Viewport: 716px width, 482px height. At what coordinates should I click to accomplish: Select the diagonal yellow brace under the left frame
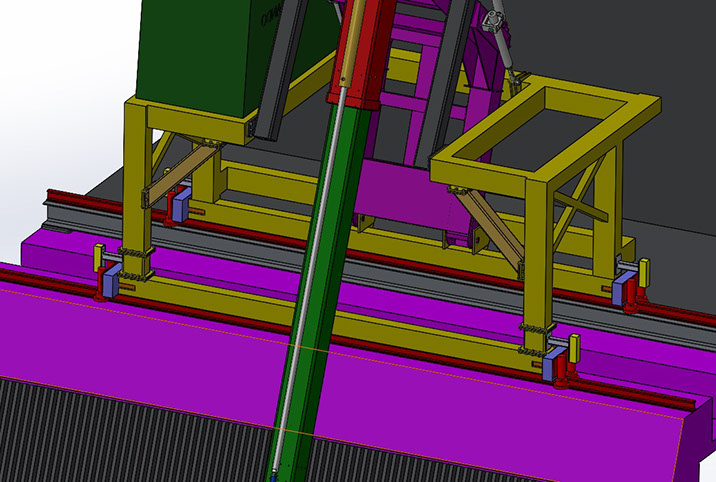[x=183, y=170]
